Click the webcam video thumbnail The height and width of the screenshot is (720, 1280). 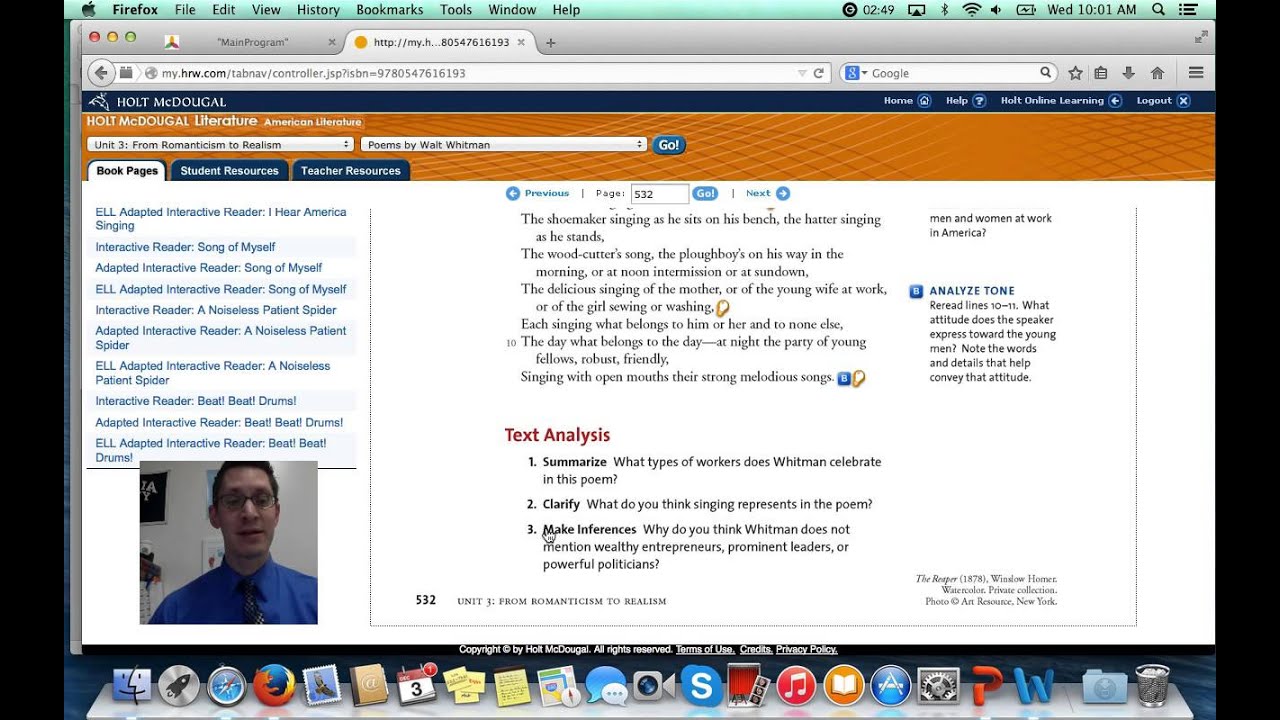pyautogui.click(x=228, y=542)
